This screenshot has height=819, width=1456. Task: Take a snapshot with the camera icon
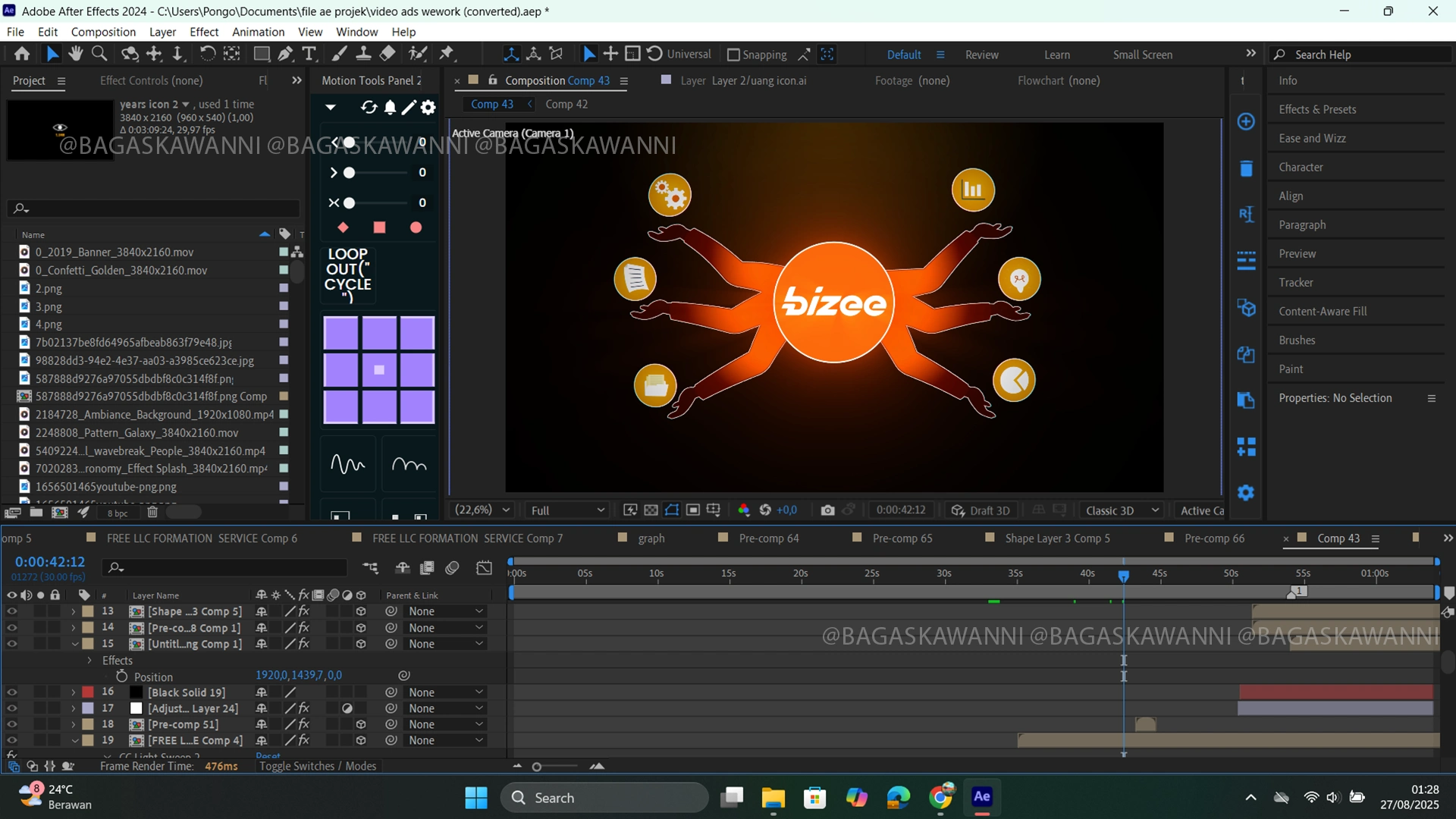tap(827, 510)
